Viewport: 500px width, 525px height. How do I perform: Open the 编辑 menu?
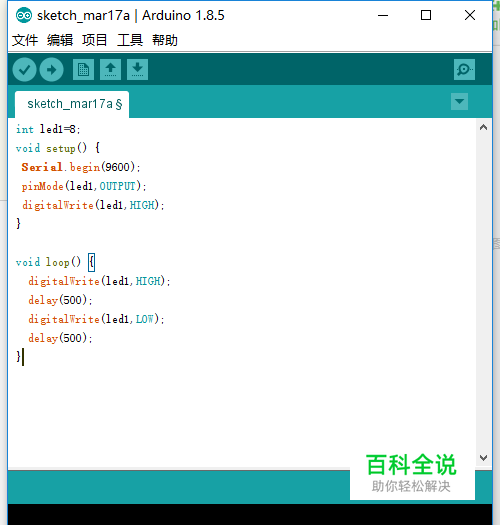tap(60, 40)
